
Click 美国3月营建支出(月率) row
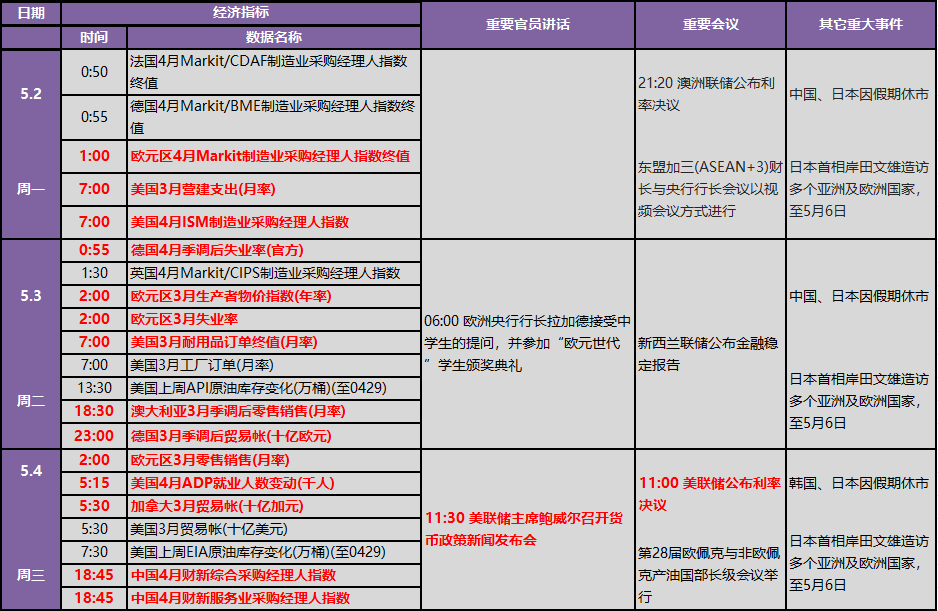click(204, 189)
